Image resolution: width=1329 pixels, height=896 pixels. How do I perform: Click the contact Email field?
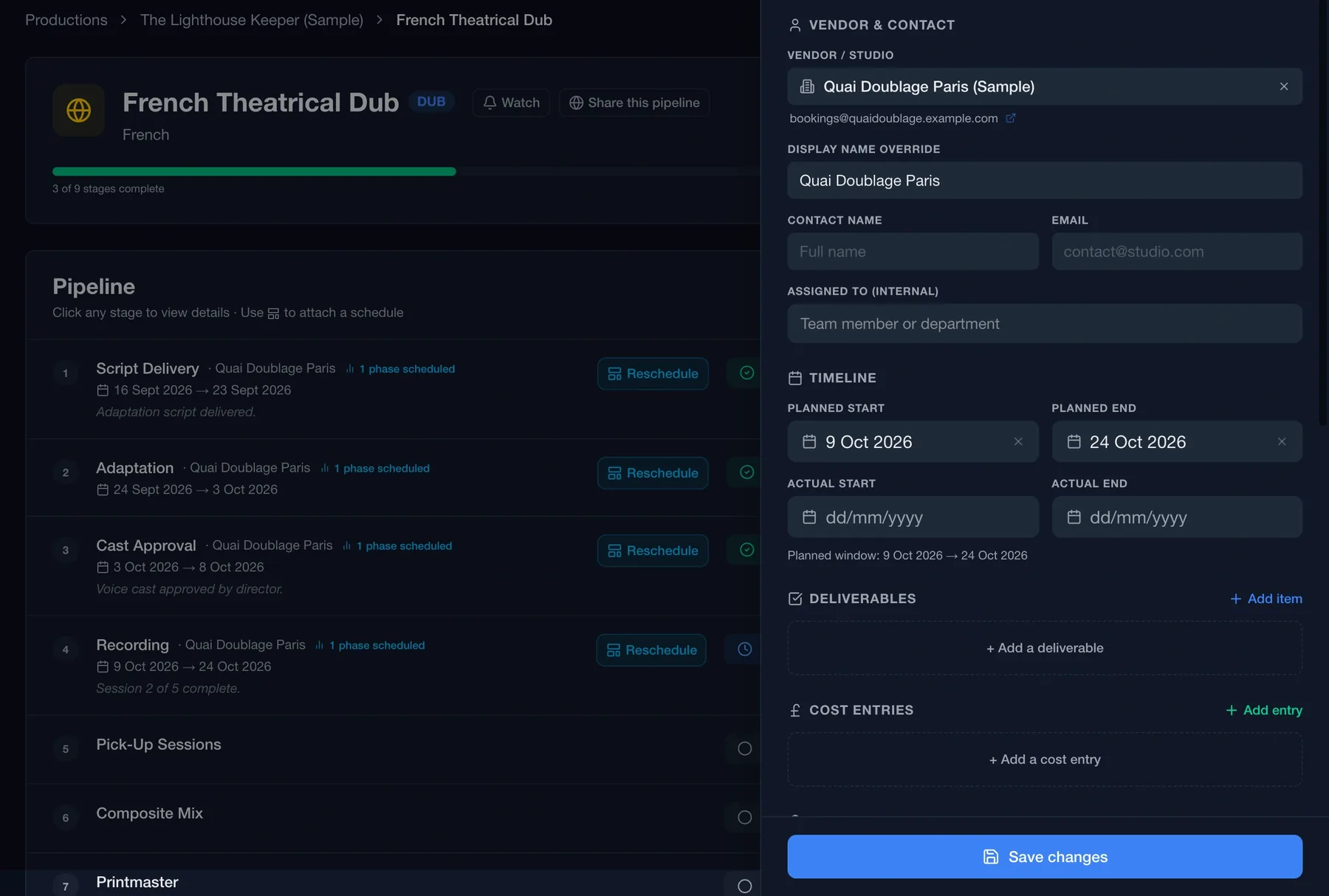pyautogui.click(x=1177, y=252)
